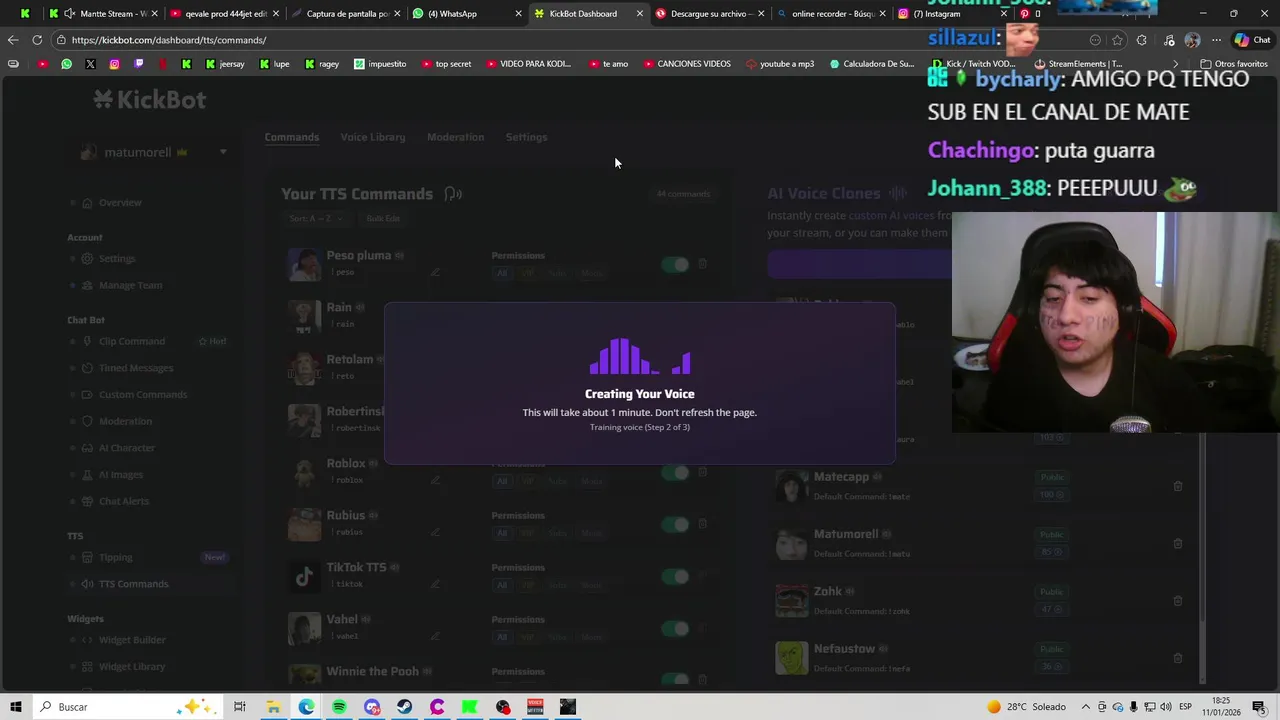Reload the page with the browser refresh icon

coord(37,40)
